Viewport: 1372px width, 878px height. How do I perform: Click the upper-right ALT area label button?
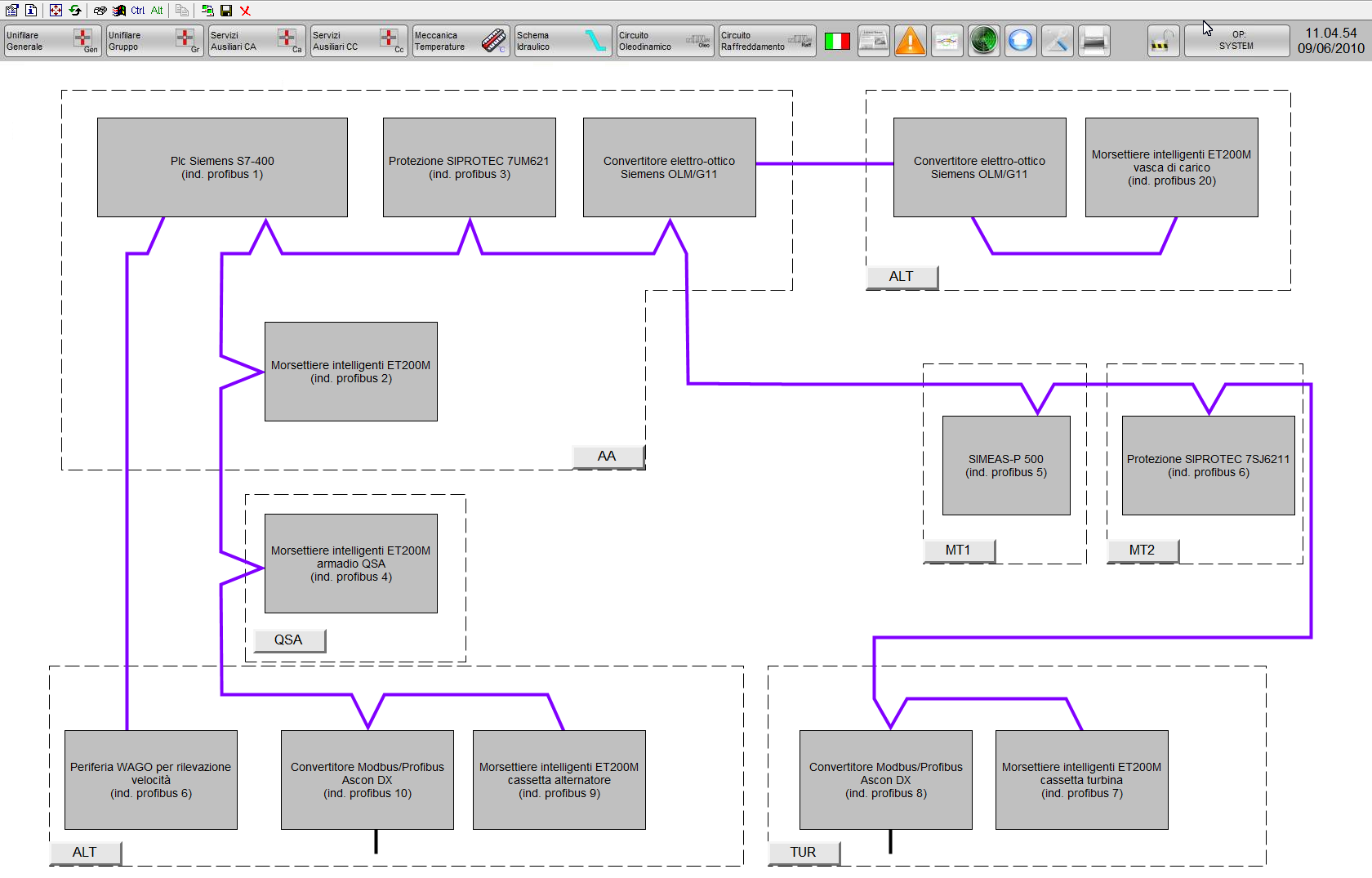[x=902, y=277]
